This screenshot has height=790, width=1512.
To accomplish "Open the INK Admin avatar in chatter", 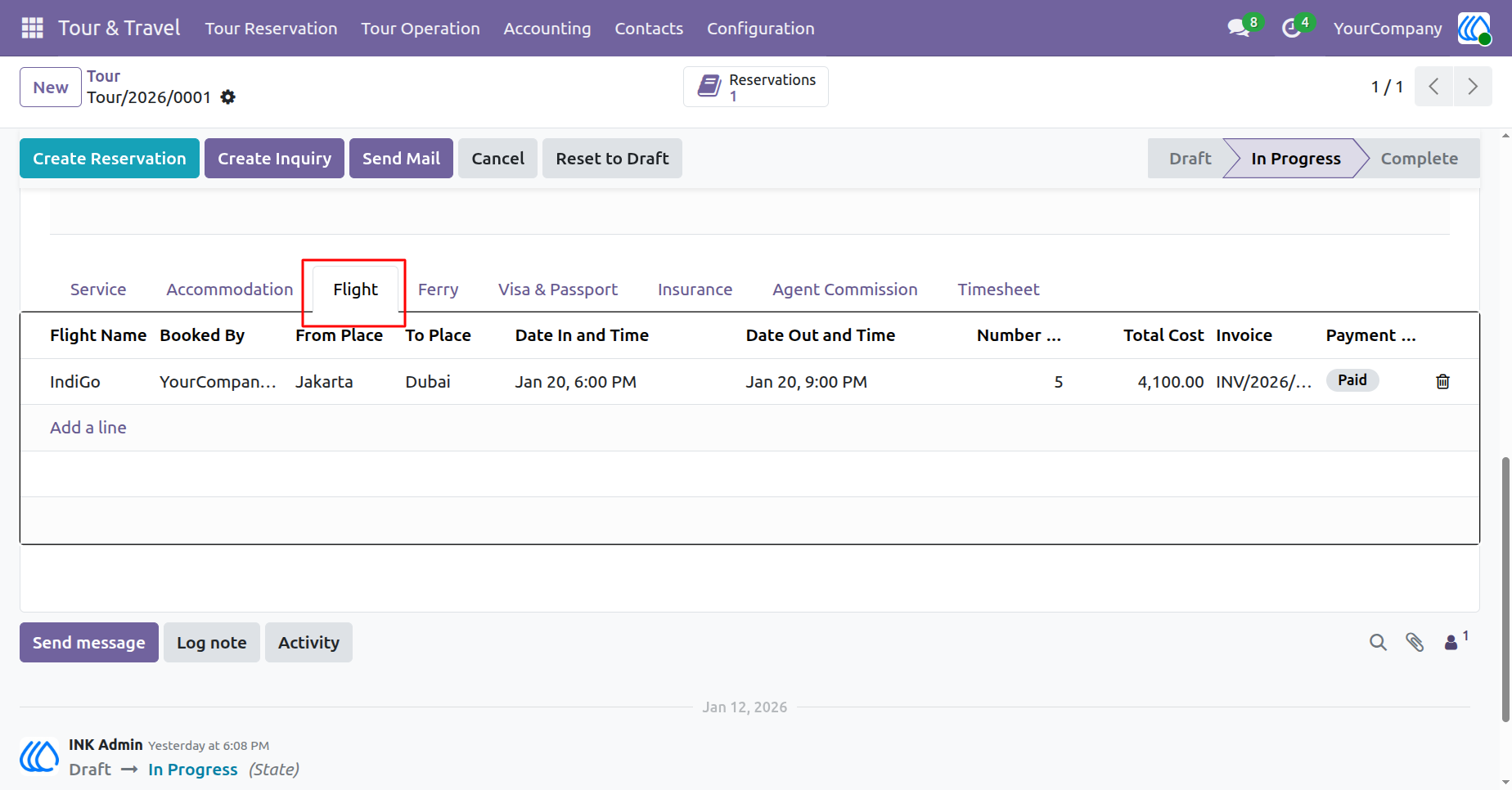I will click(x=39, y=756).
